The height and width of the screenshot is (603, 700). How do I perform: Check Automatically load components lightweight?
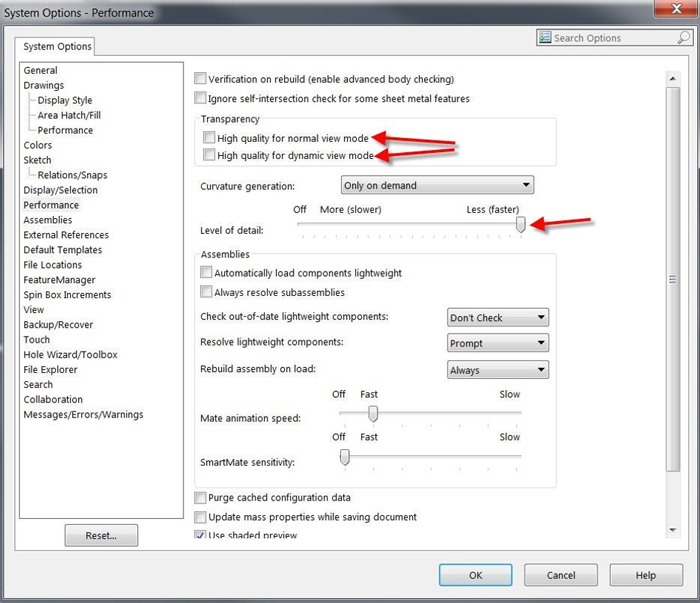click(207, 273)
